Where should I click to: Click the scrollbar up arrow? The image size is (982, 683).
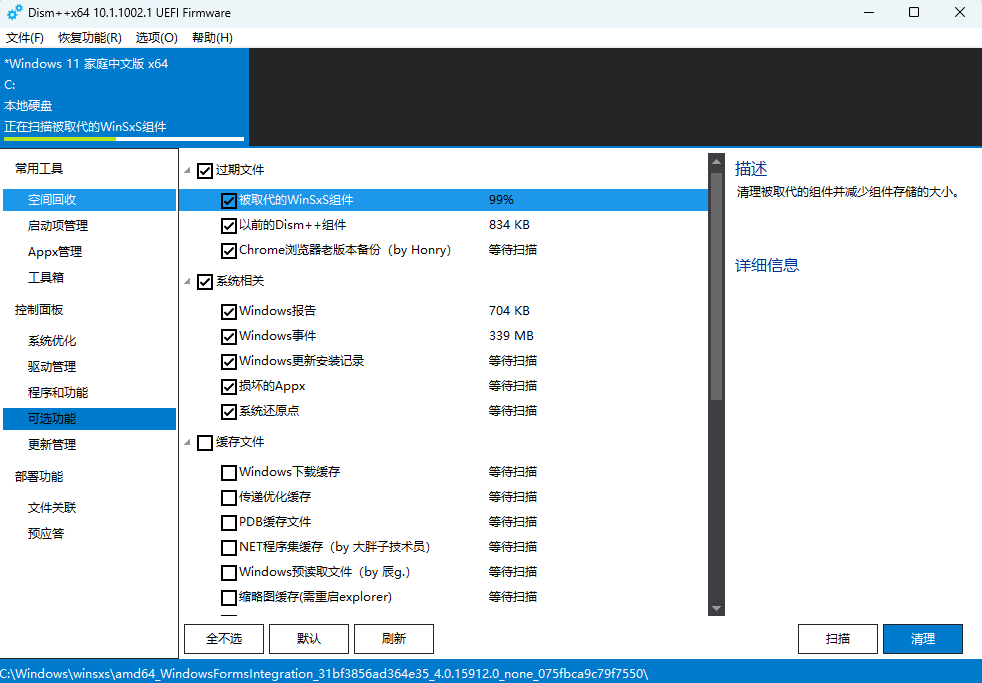coord(716,162)
